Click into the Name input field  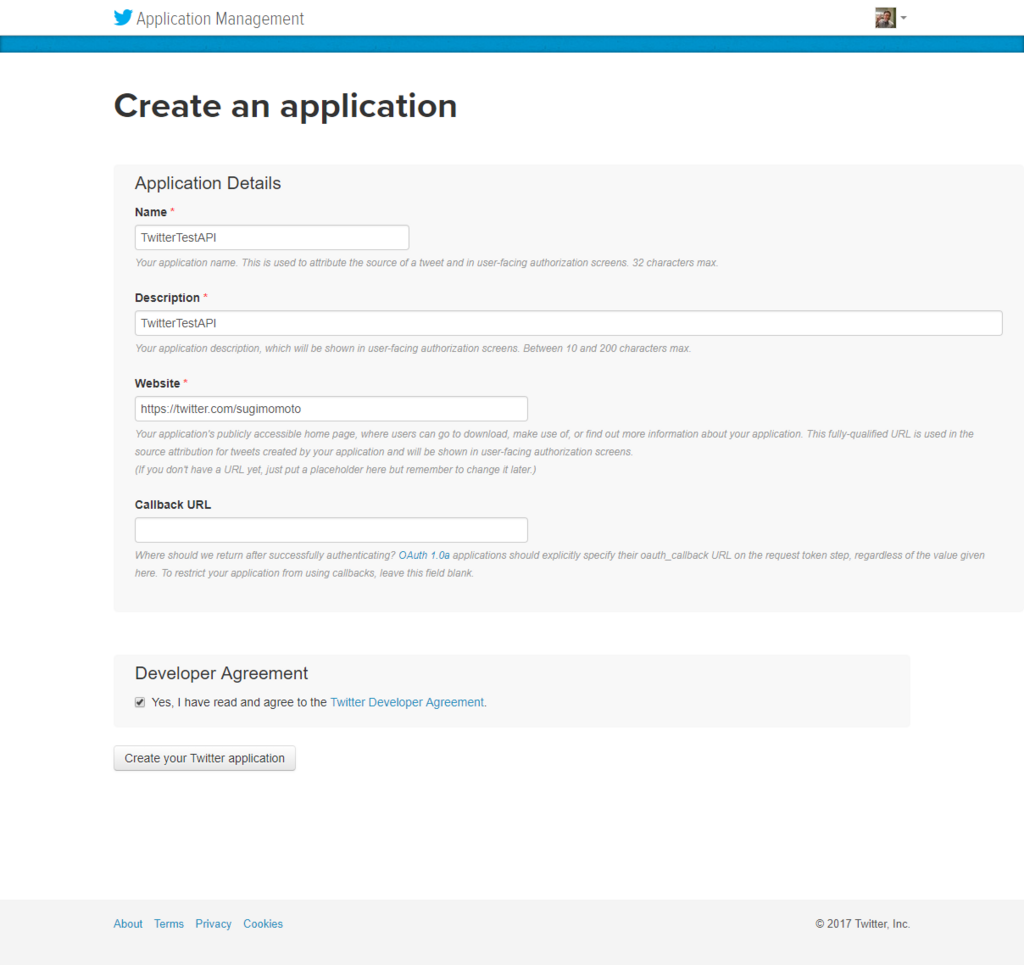pyautogui.click(x=272, y=238)
